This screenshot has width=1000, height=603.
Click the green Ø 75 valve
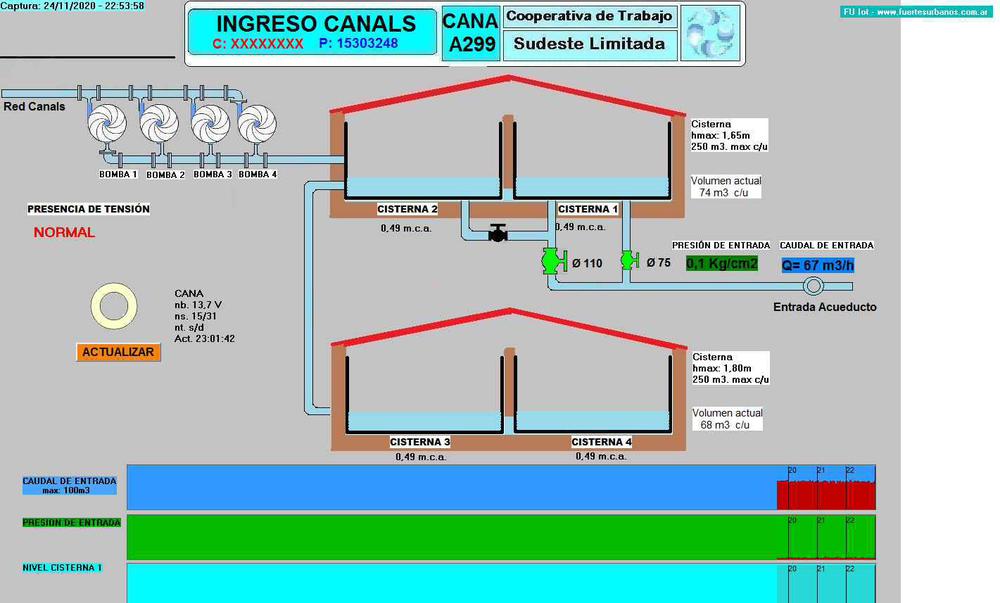pos(629,260)
